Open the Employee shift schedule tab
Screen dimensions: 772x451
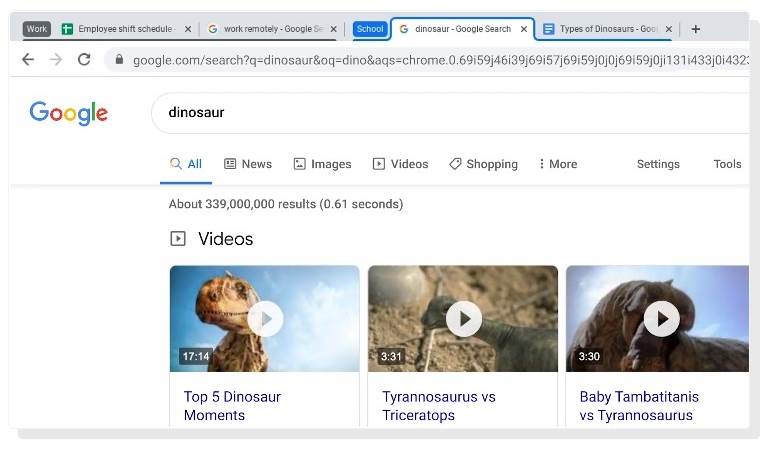point(120,29)
